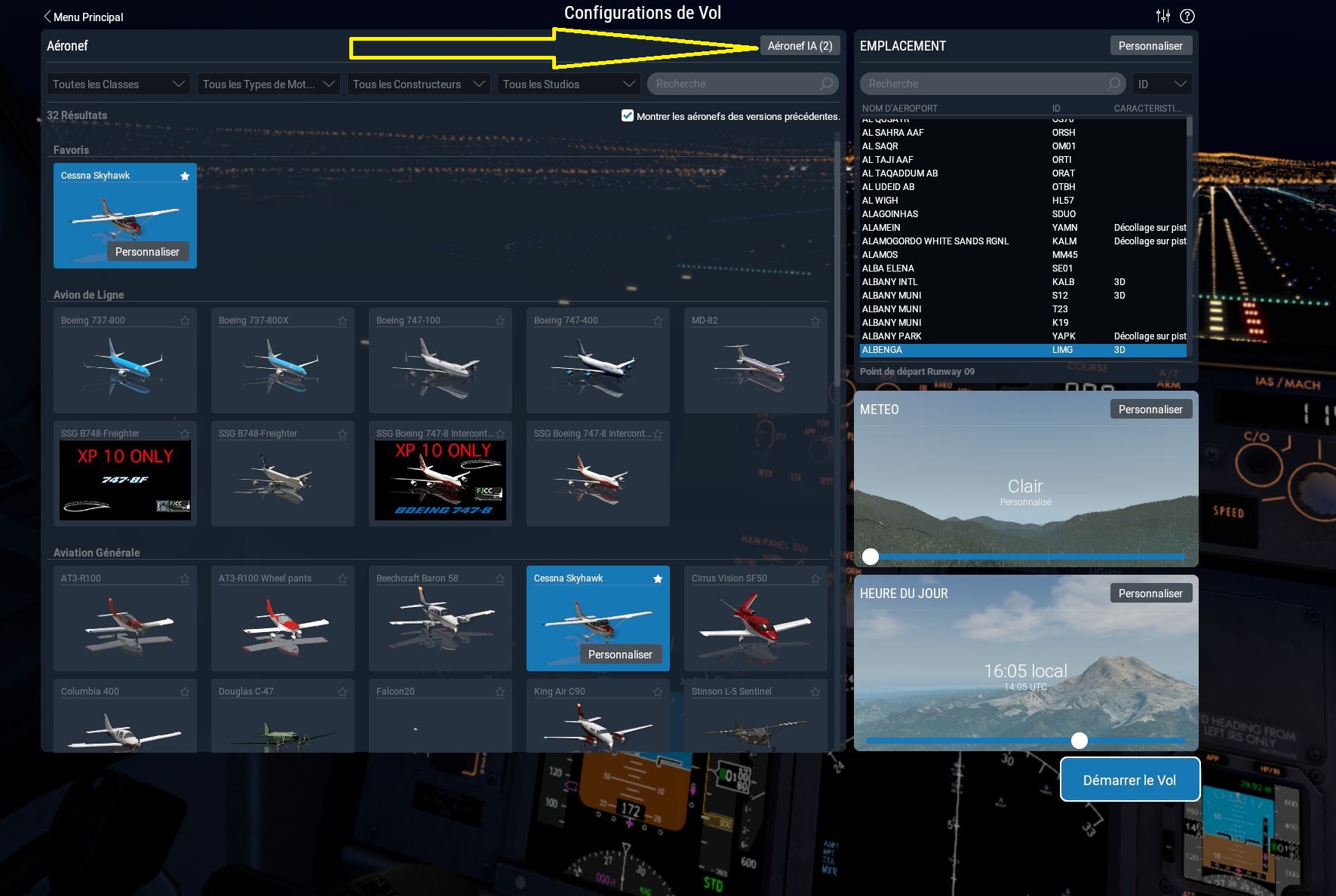Unstar Cessna Skyhawk in Aviation Générale
This screenshot has width=1336, height=896.
click(x=658, y=578)
